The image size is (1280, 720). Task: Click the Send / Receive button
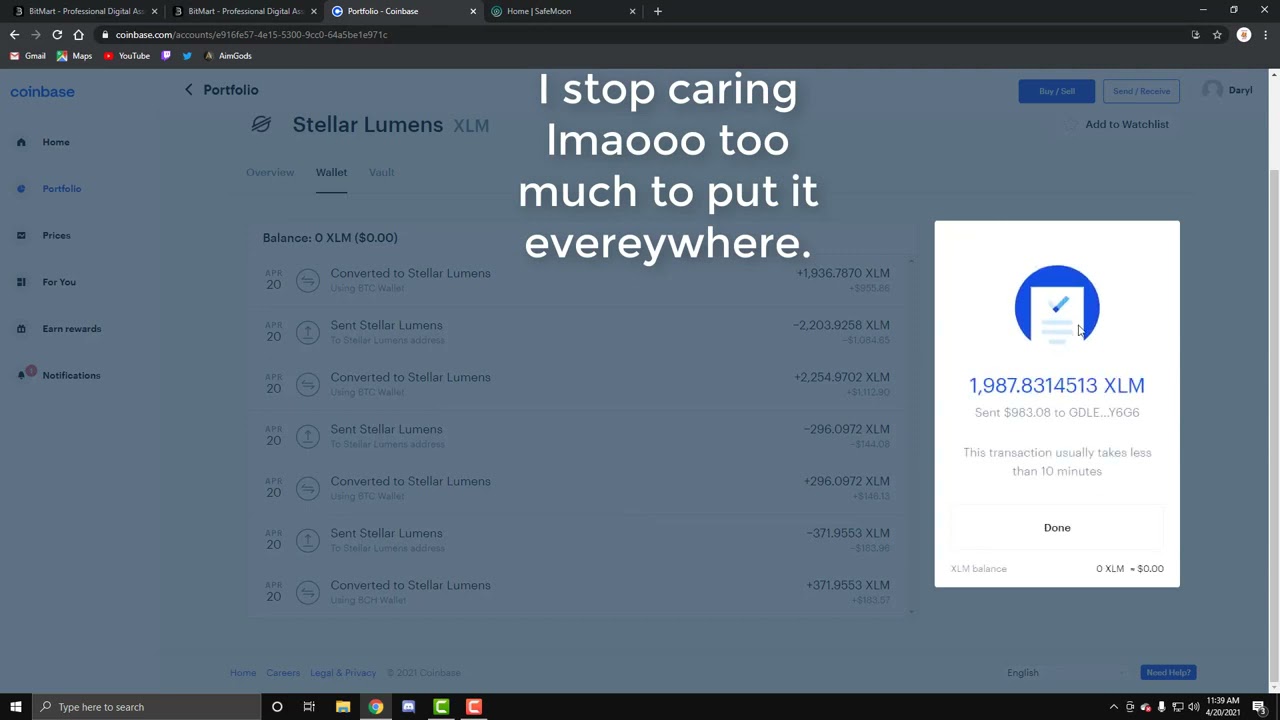[1141, 91]
